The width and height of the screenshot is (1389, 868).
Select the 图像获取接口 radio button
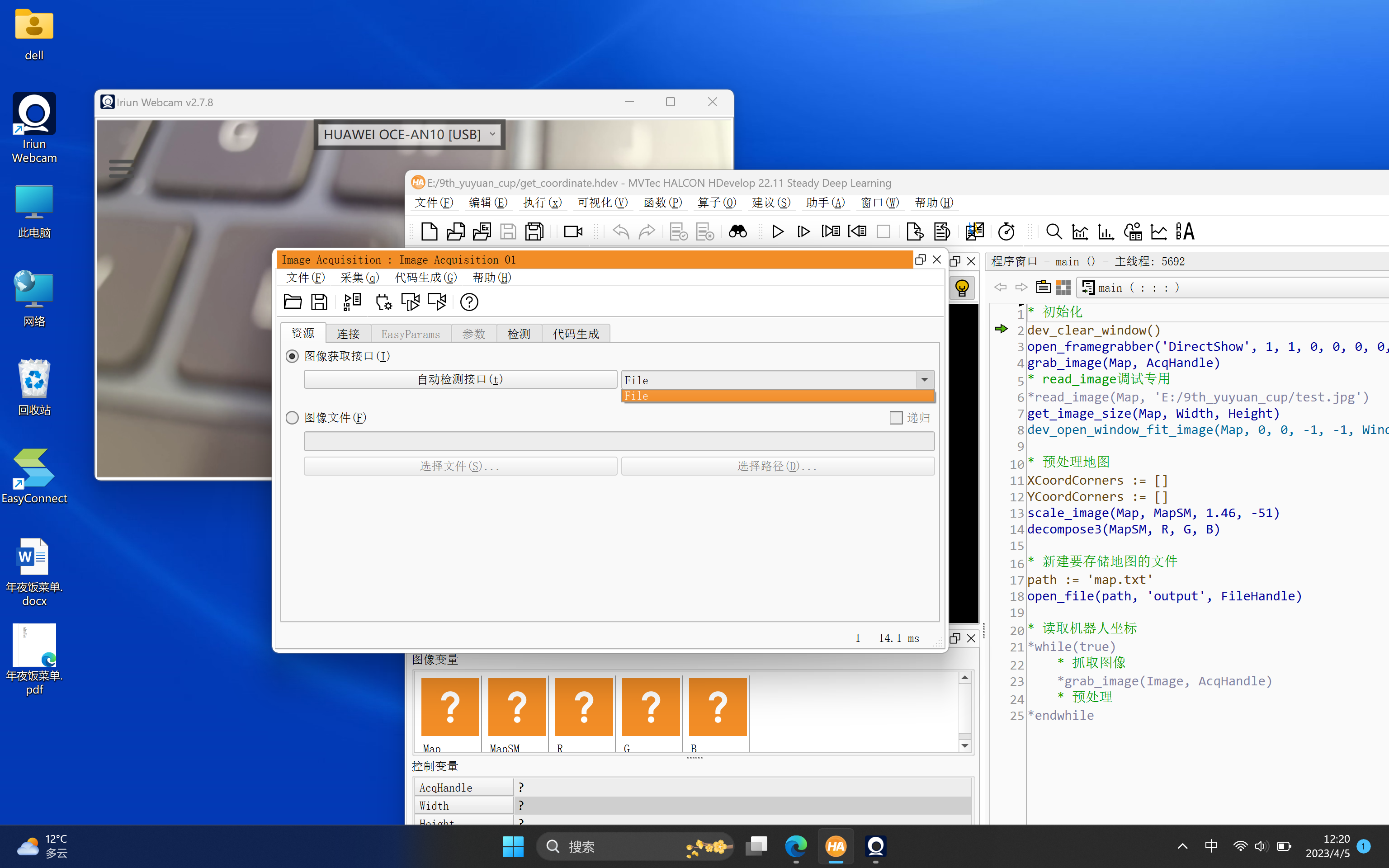tap(292, 357)
